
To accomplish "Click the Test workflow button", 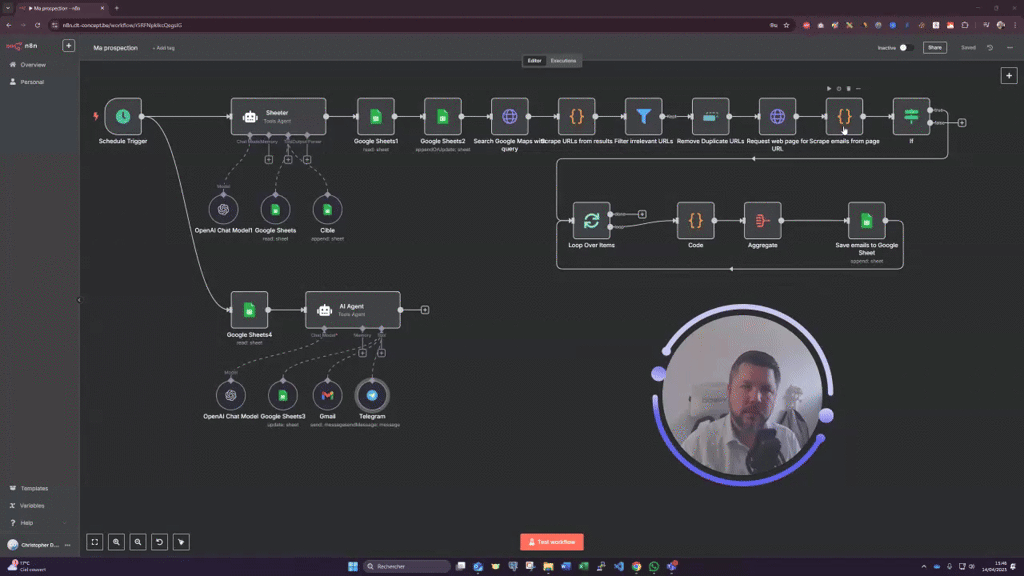I will click(x=552, y=542).
